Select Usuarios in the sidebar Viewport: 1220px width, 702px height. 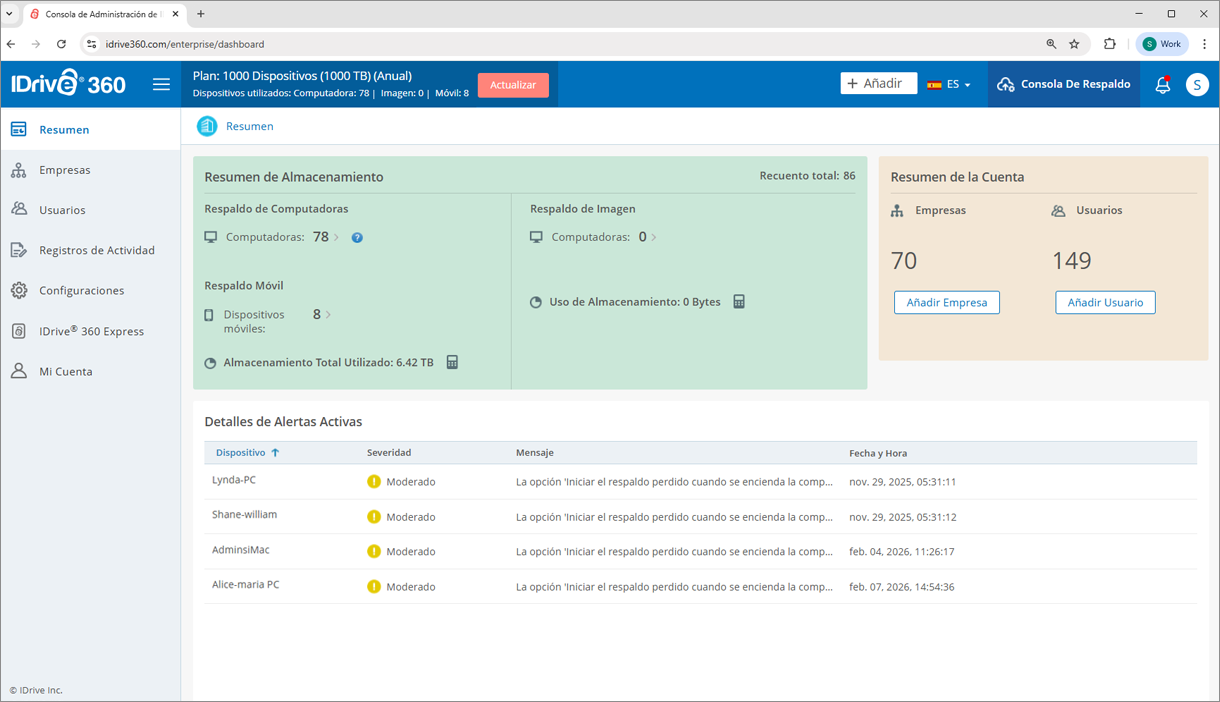pos(64,209)
